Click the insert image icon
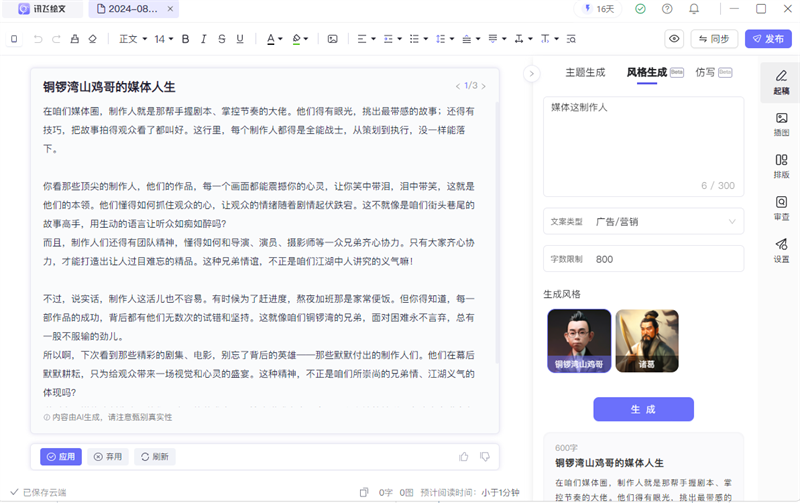This screenshot has width=800, height=503. 333,39
